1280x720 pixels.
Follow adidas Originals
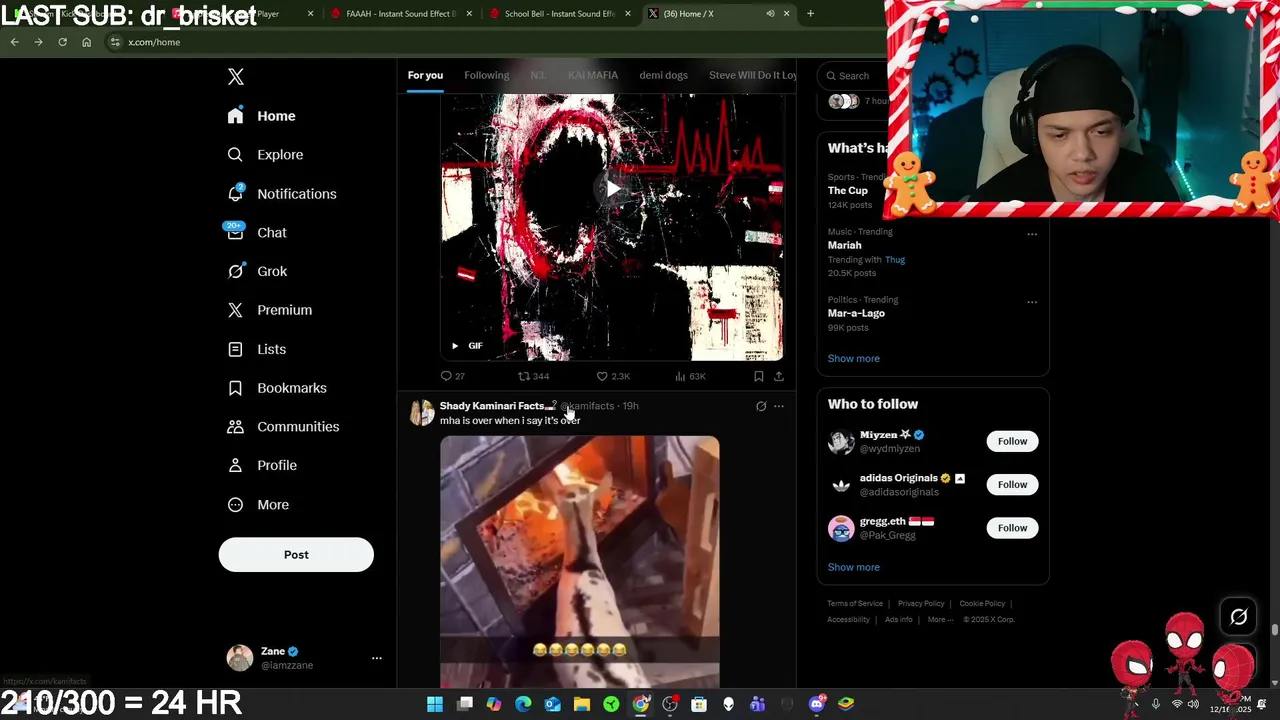pyautogui.click(x=1012, y=485)
